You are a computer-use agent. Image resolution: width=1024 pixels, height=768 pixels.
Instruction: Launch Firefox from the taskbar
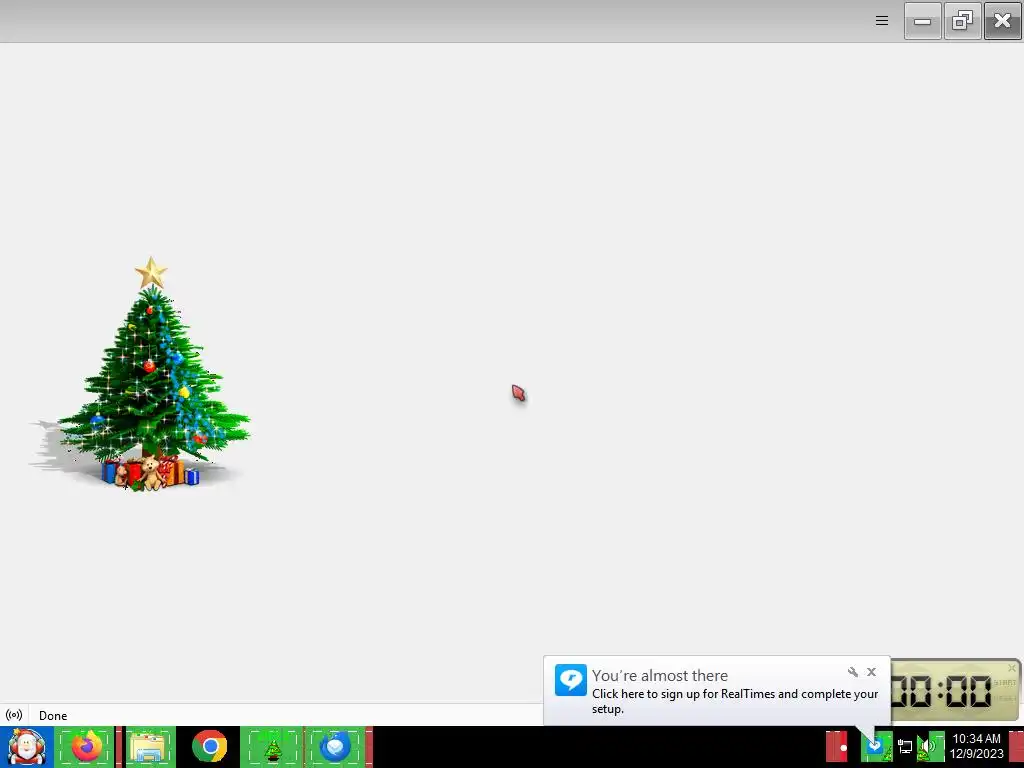click(87, 746)
